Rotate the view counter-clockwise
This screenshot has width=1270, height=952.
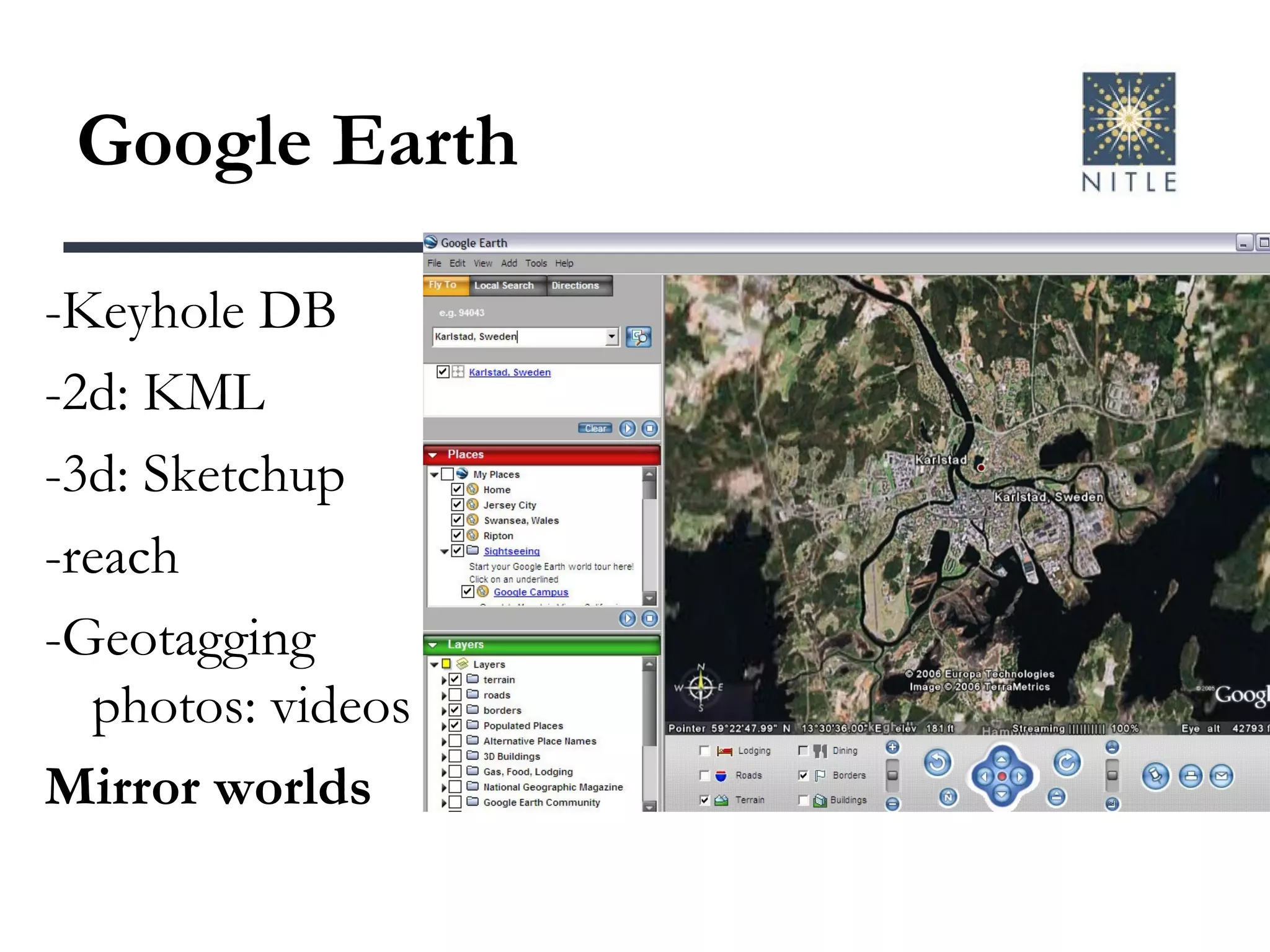938,763
